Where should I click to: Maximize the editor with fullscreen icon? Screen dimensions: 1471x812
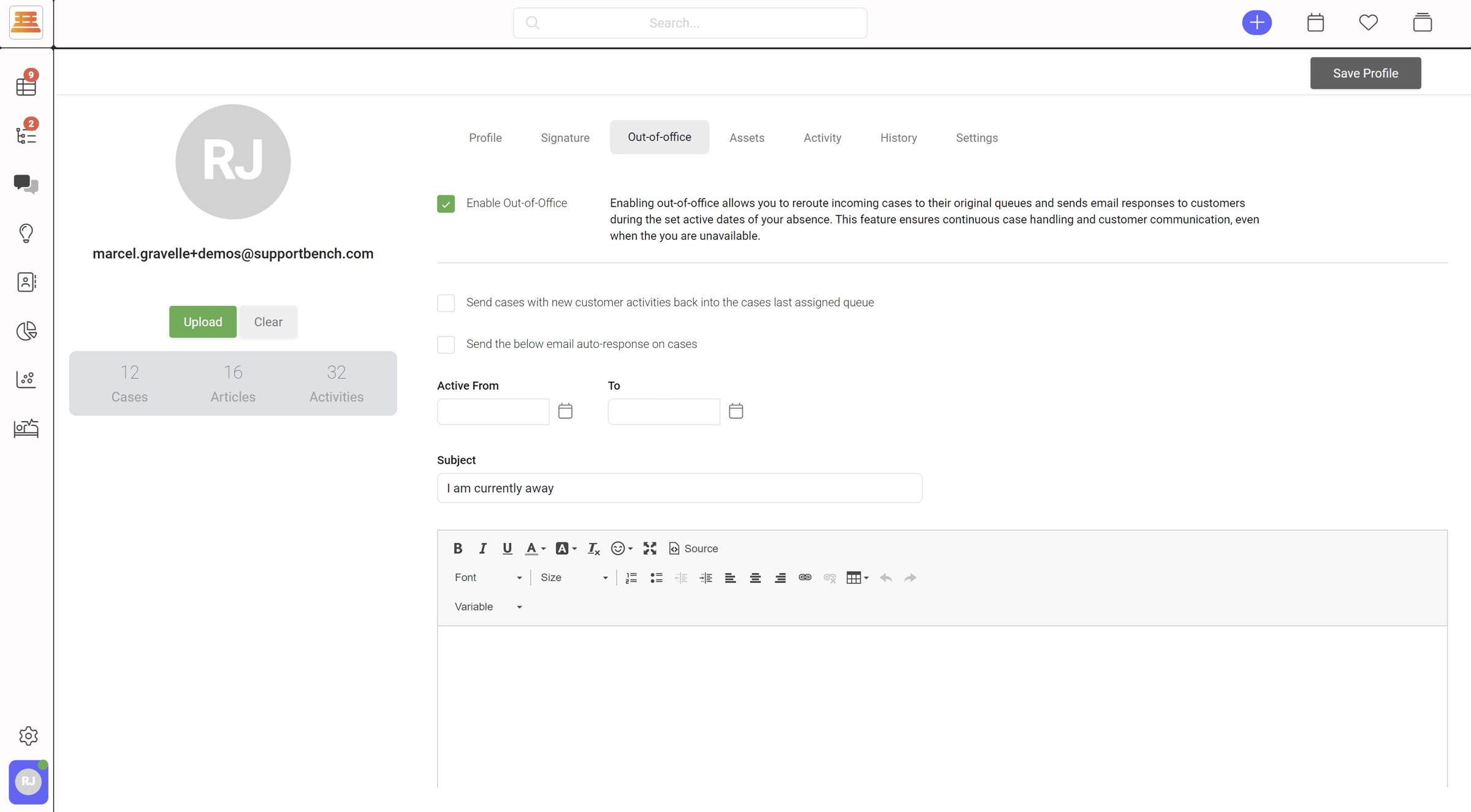[x=650, y=548]
